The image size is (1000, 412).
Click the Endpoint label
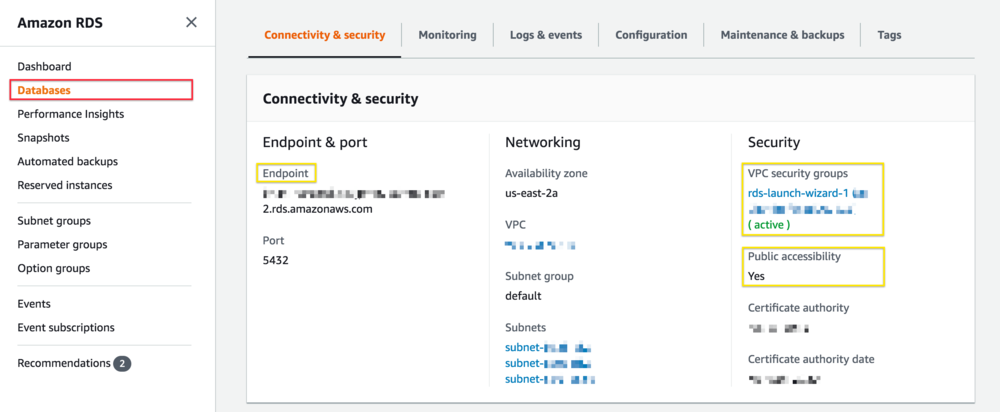tap(286, 173)
